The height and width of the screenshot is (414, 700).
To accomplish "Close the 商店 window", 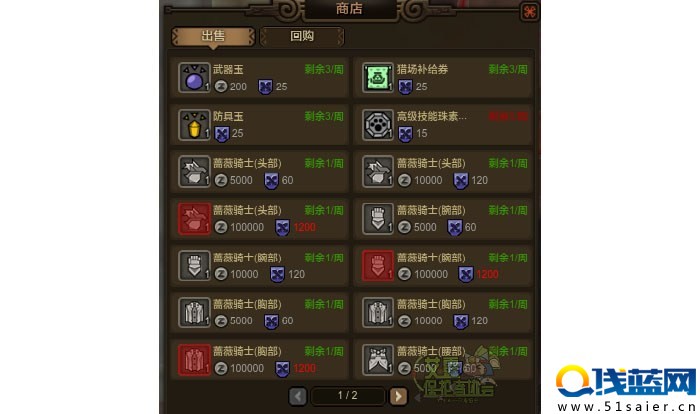I will pyautogui.click(x=530, y=12).
